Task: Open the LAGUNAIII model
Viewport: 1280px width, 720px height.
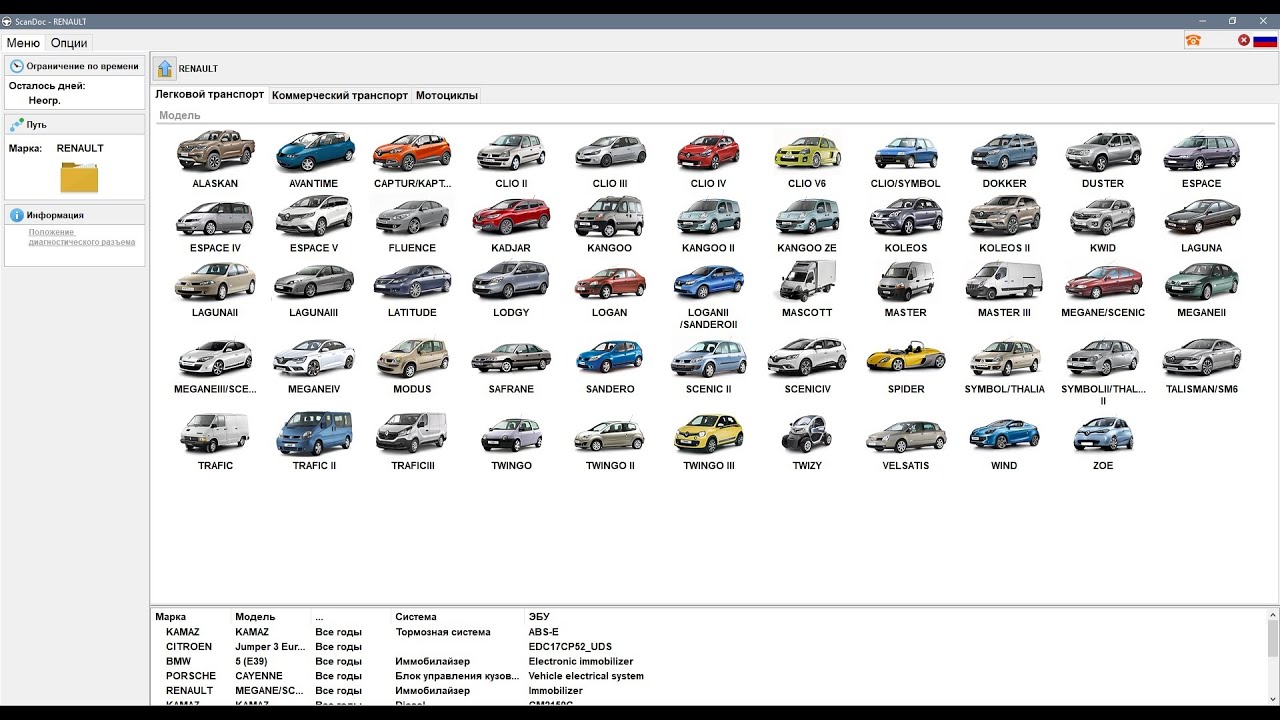Action: click(x=314, y=281)
